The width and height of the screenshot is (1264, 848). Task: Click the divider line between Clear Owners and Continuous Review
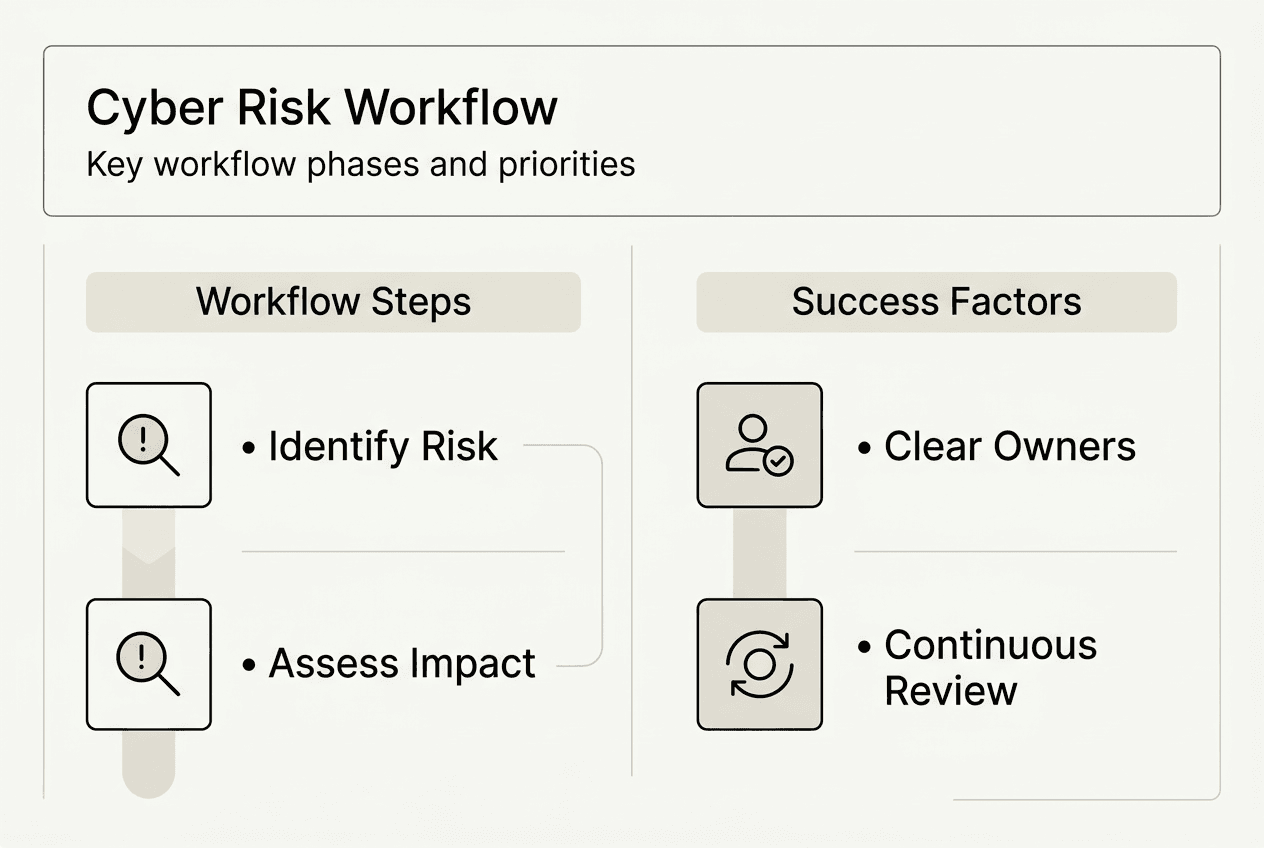point(1015,551)
